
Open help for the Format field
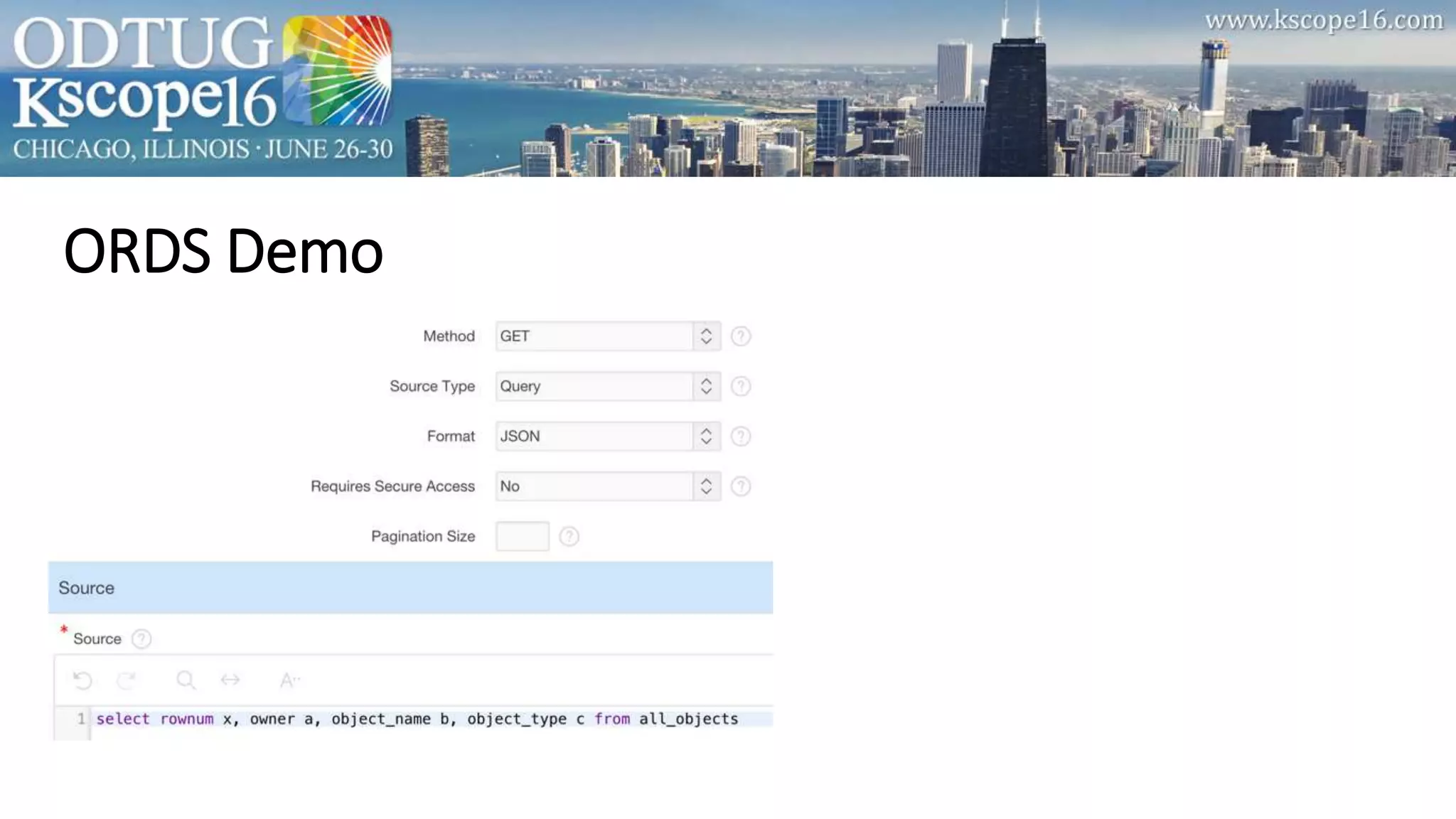[741, 437]
